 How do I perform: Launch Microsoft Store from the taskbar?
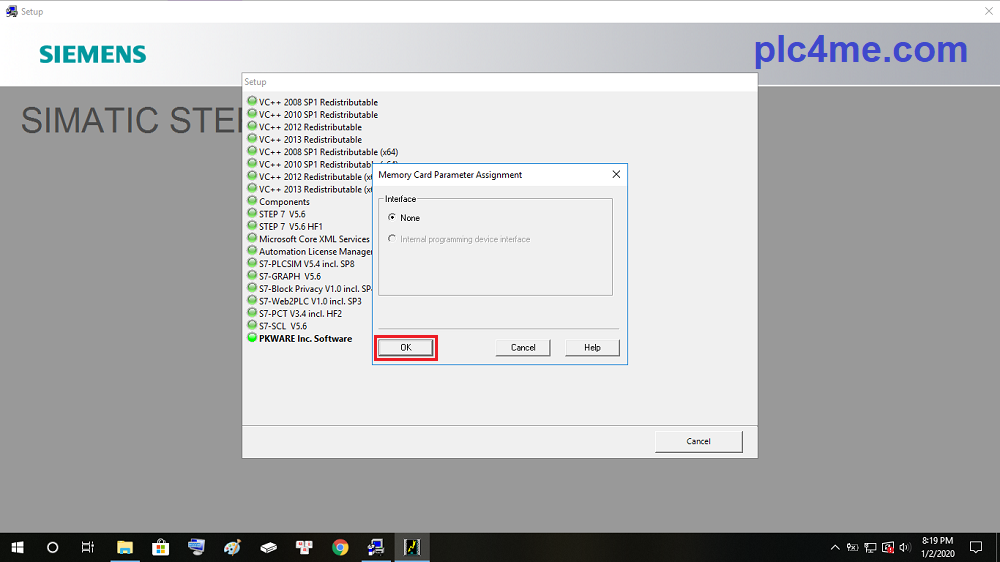pyautogui.click(x=160, y=547)
